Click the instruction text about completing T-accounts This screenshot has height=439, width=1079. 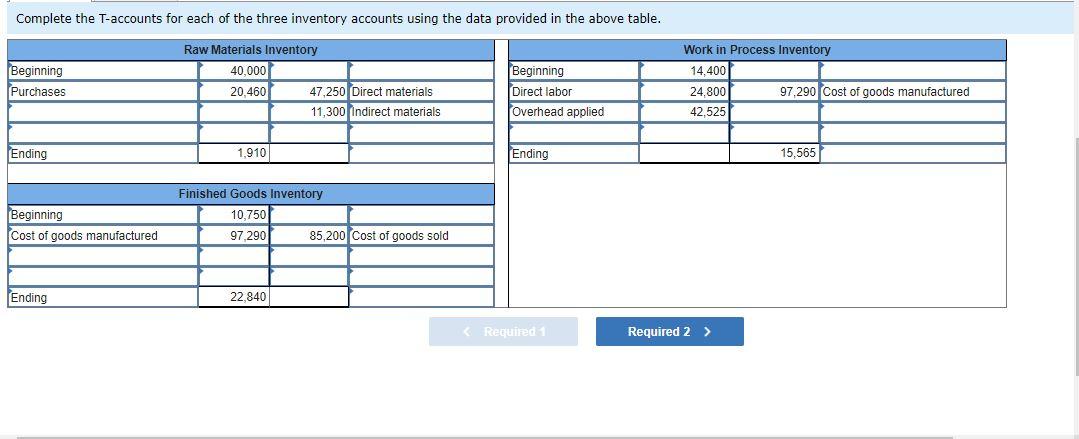click(338, 19)
